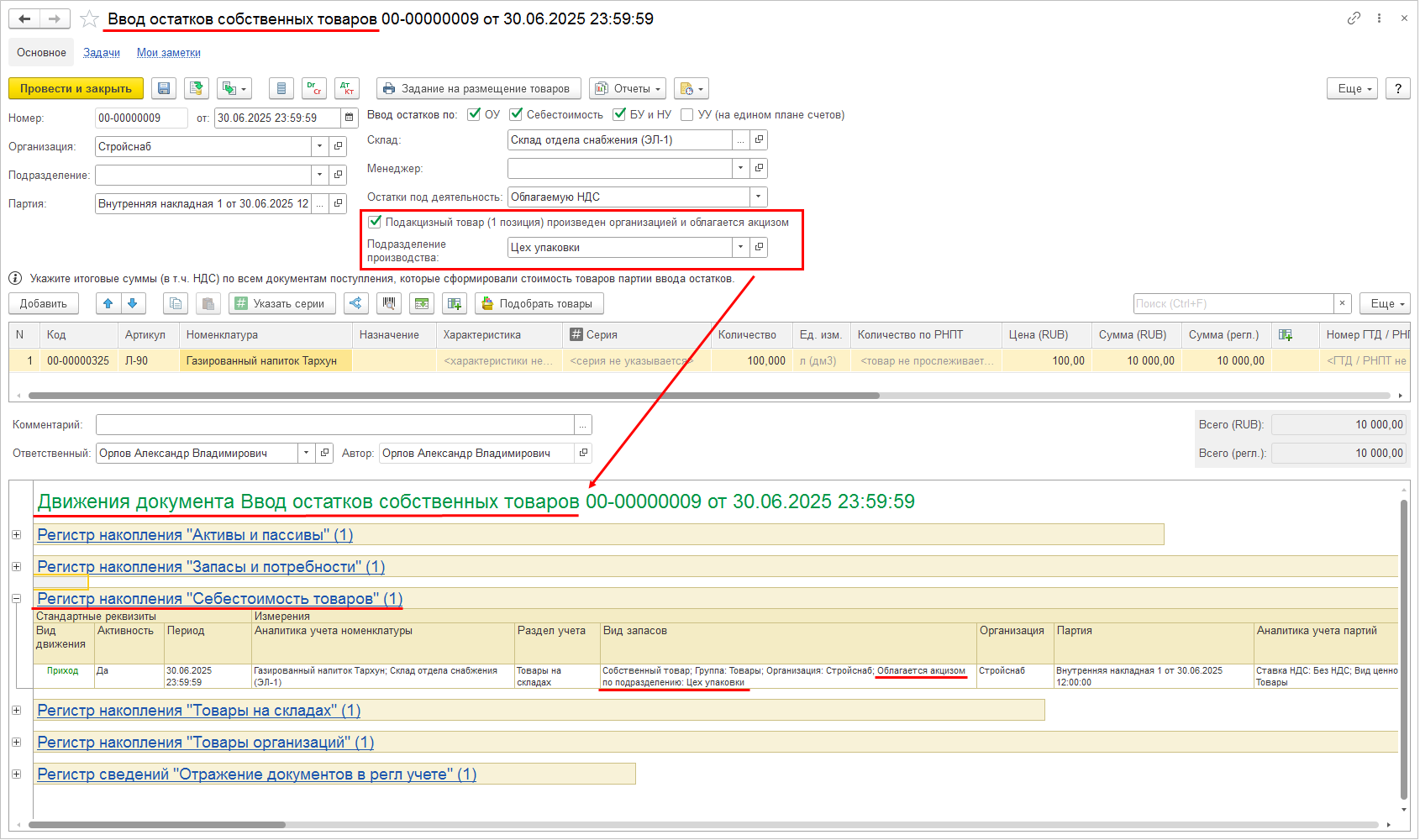Click the blue split-arrows icon after Указать серии
This screenshot has width=1420, height=840.
tap(356, 303)
